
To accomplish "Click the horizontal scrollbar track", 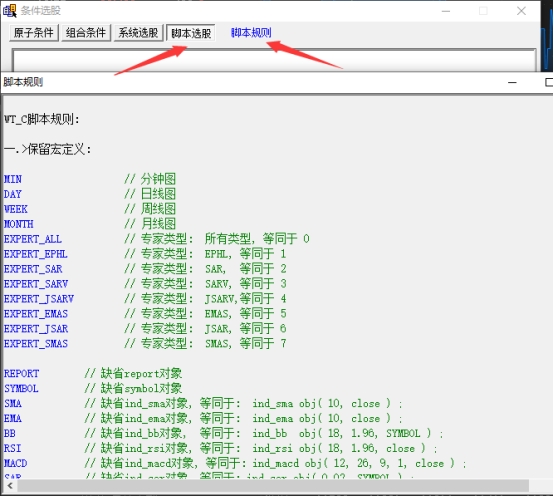I will coord(273,486).
